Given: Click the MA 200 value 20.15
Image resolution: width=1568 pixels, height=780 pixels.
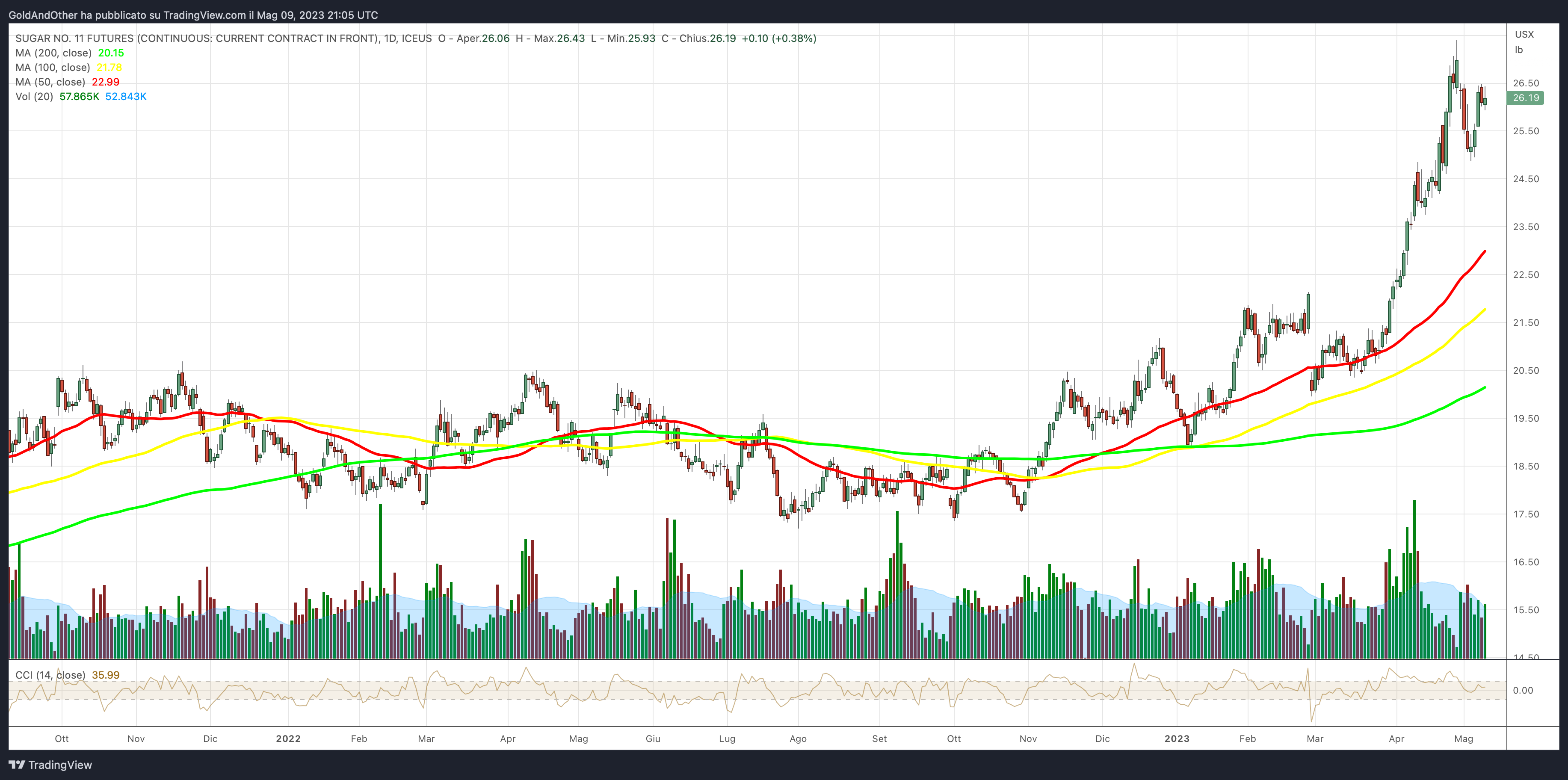Looking at the screenshot, I should click(111, 53).
